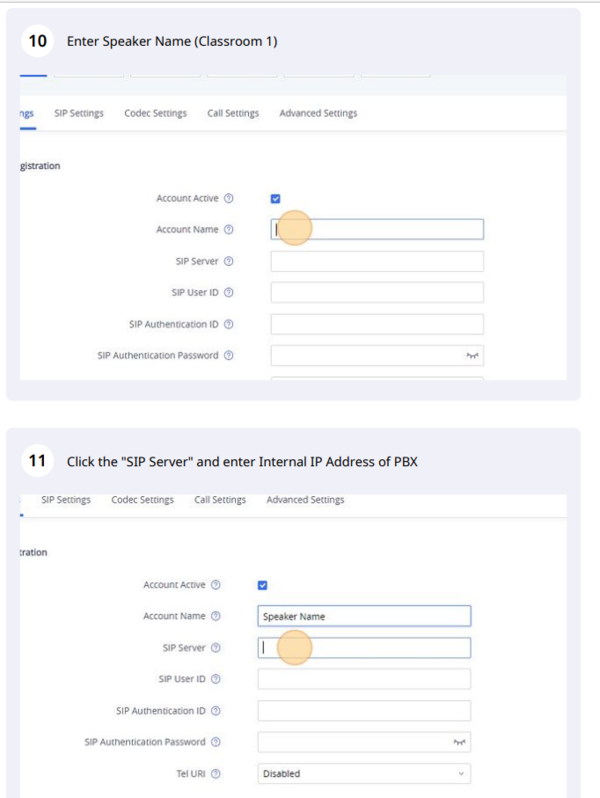
Task: Click Tel URI help icon
Action: [216, 773]
